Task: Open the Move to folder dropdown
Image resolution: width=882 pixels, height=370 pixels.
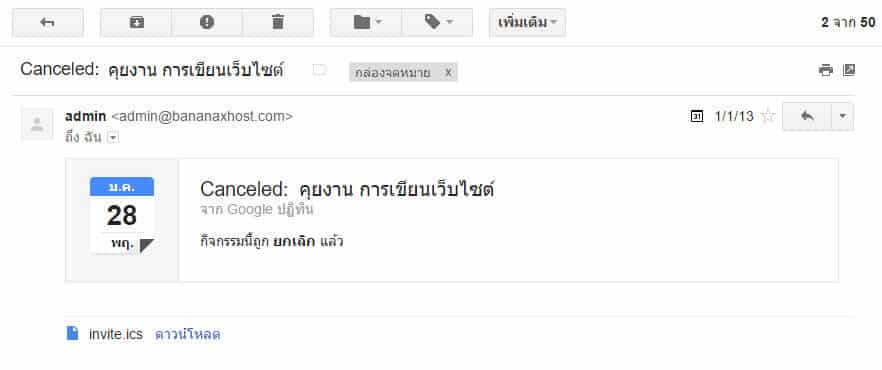Action: [366, 22]
